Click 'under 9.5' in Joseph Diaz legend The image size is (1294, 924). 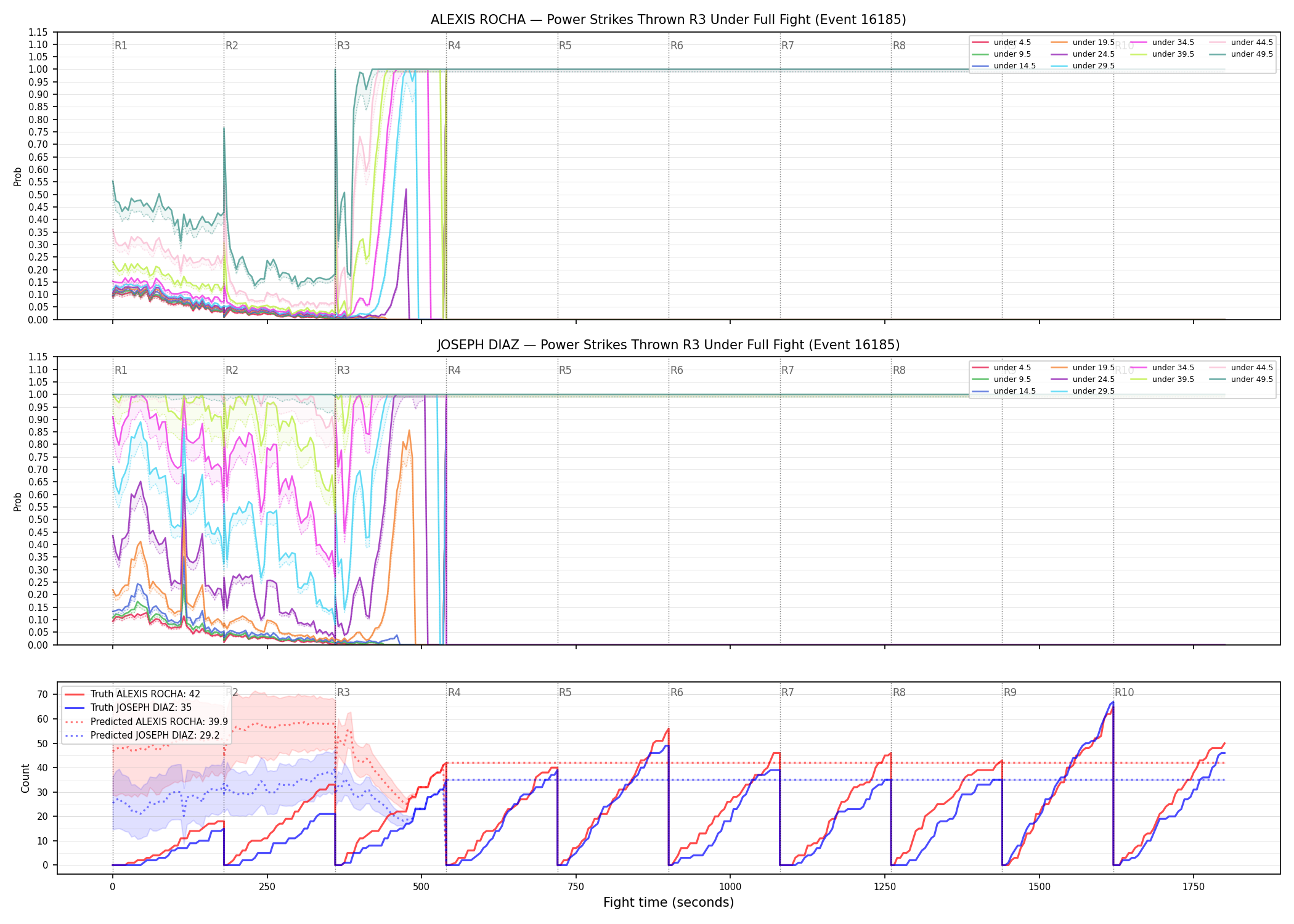[x=1012, y=379]
